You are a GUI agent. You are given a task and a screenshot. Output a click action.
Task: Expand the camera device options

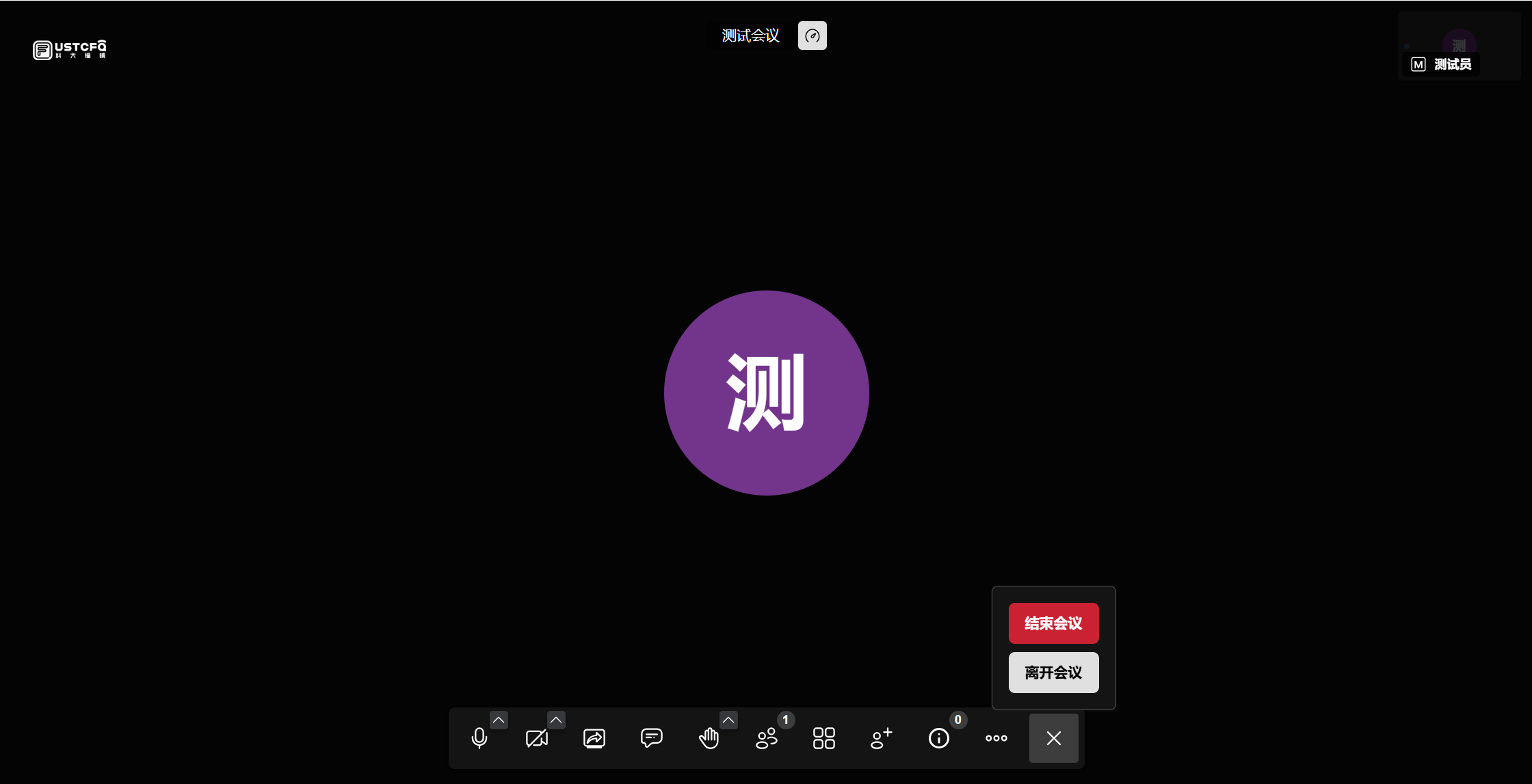pos(556,720)
